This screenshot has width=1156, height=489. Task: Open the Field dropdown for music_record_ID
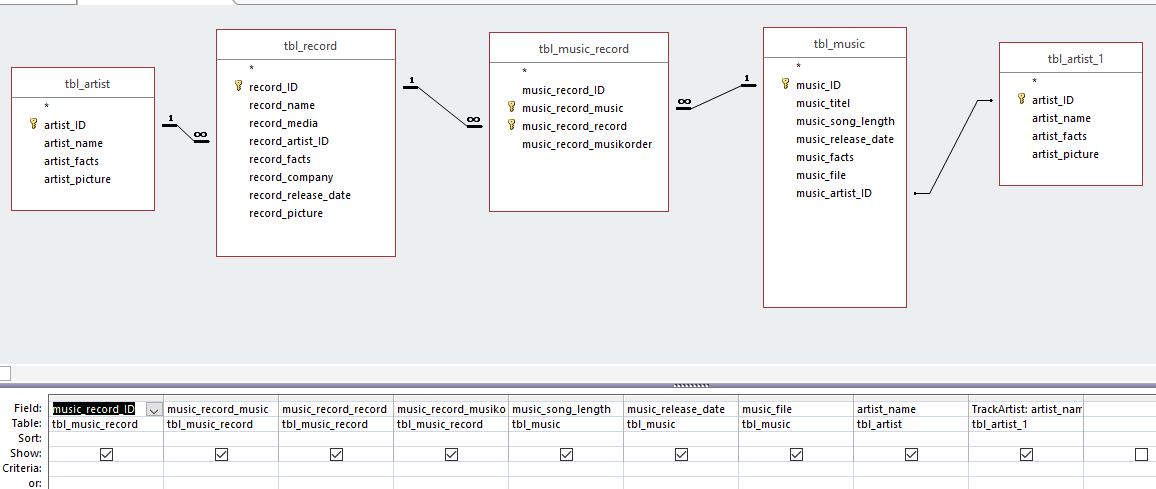click(x=154, y=409)
